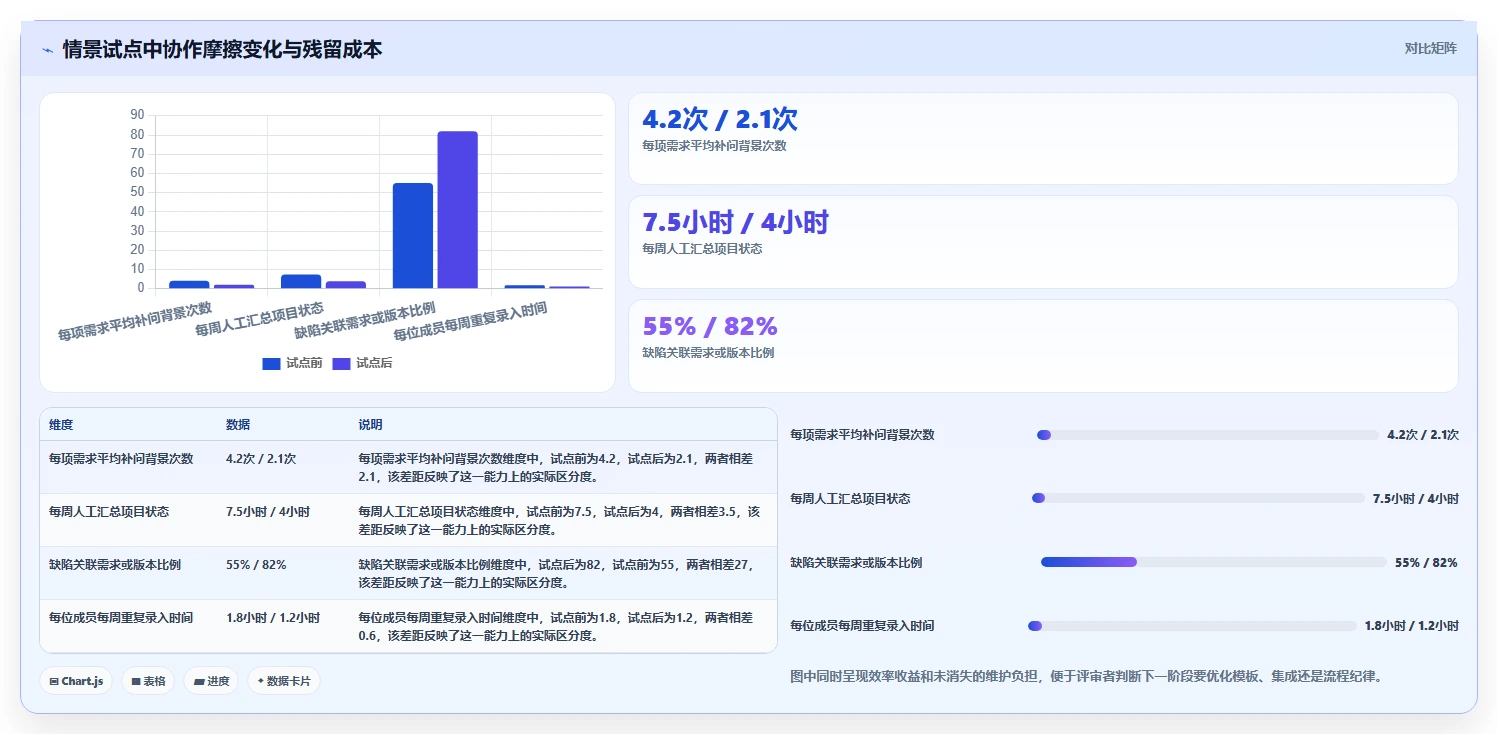Click the progress label 缺陷关联需求或版本比例
The image size is (1498, 734).
856,563
